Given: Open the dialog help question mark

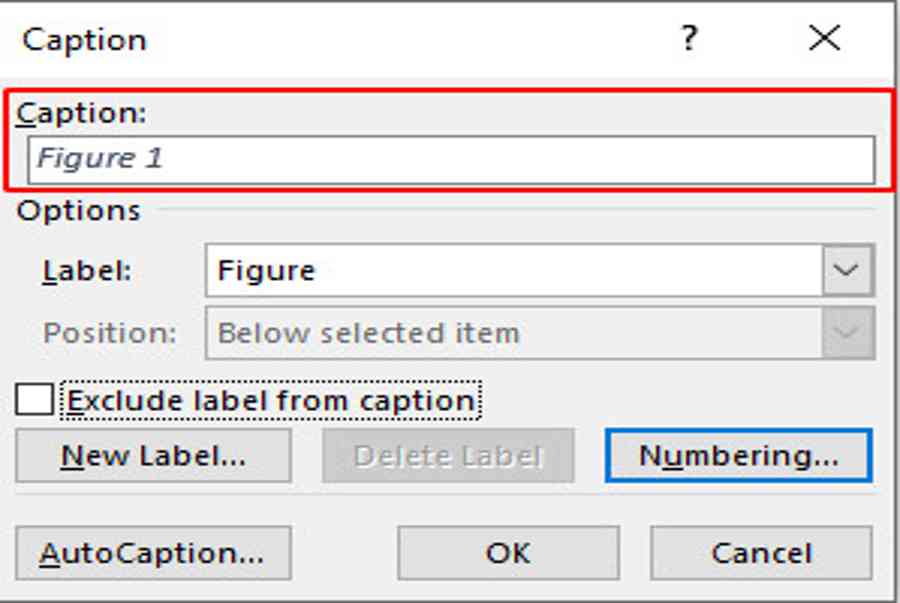Looking at the screenshot, I should tap(689, 38).
